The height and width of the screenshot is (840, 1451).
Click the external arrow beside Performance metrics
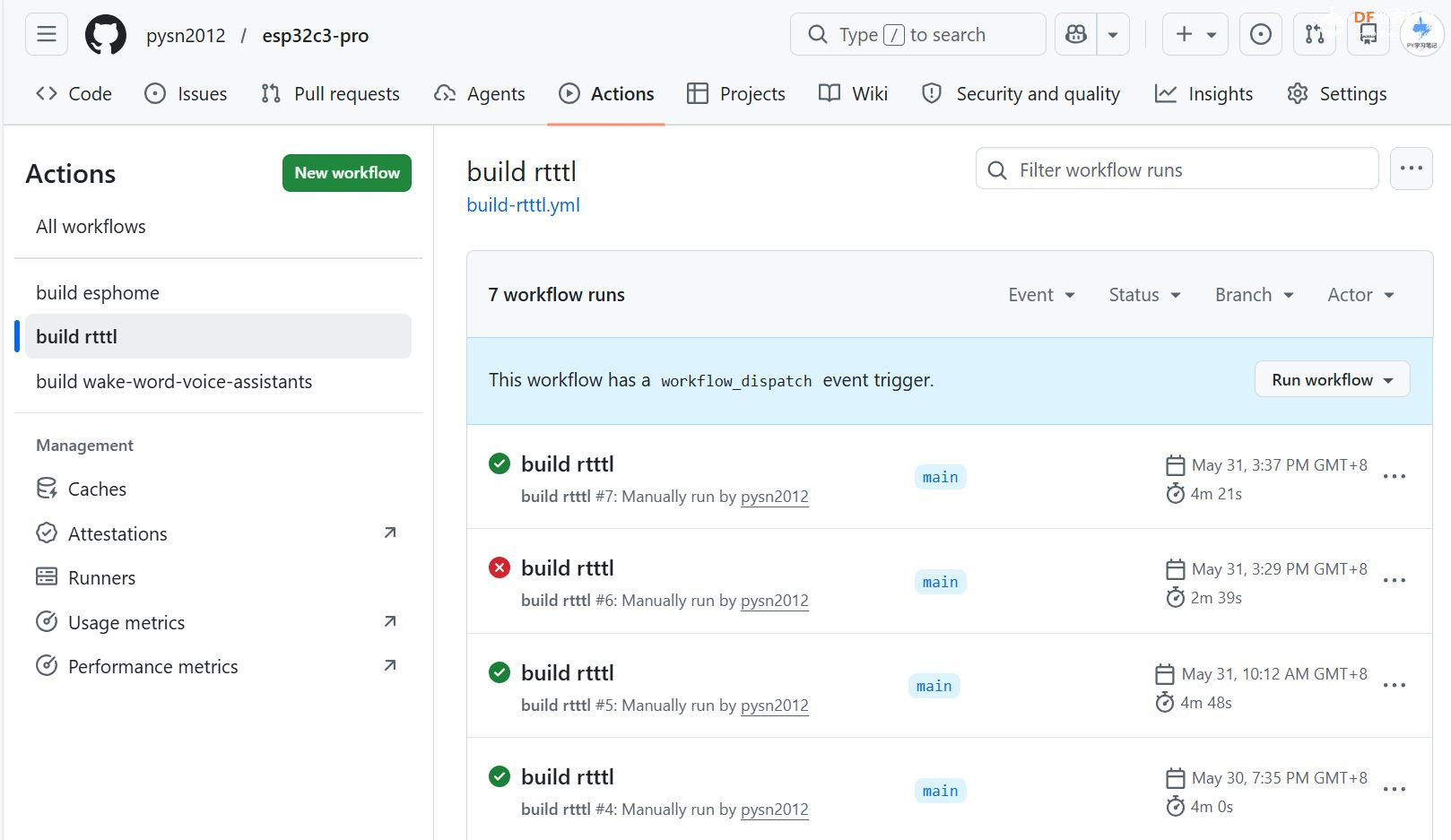point(390,665)
